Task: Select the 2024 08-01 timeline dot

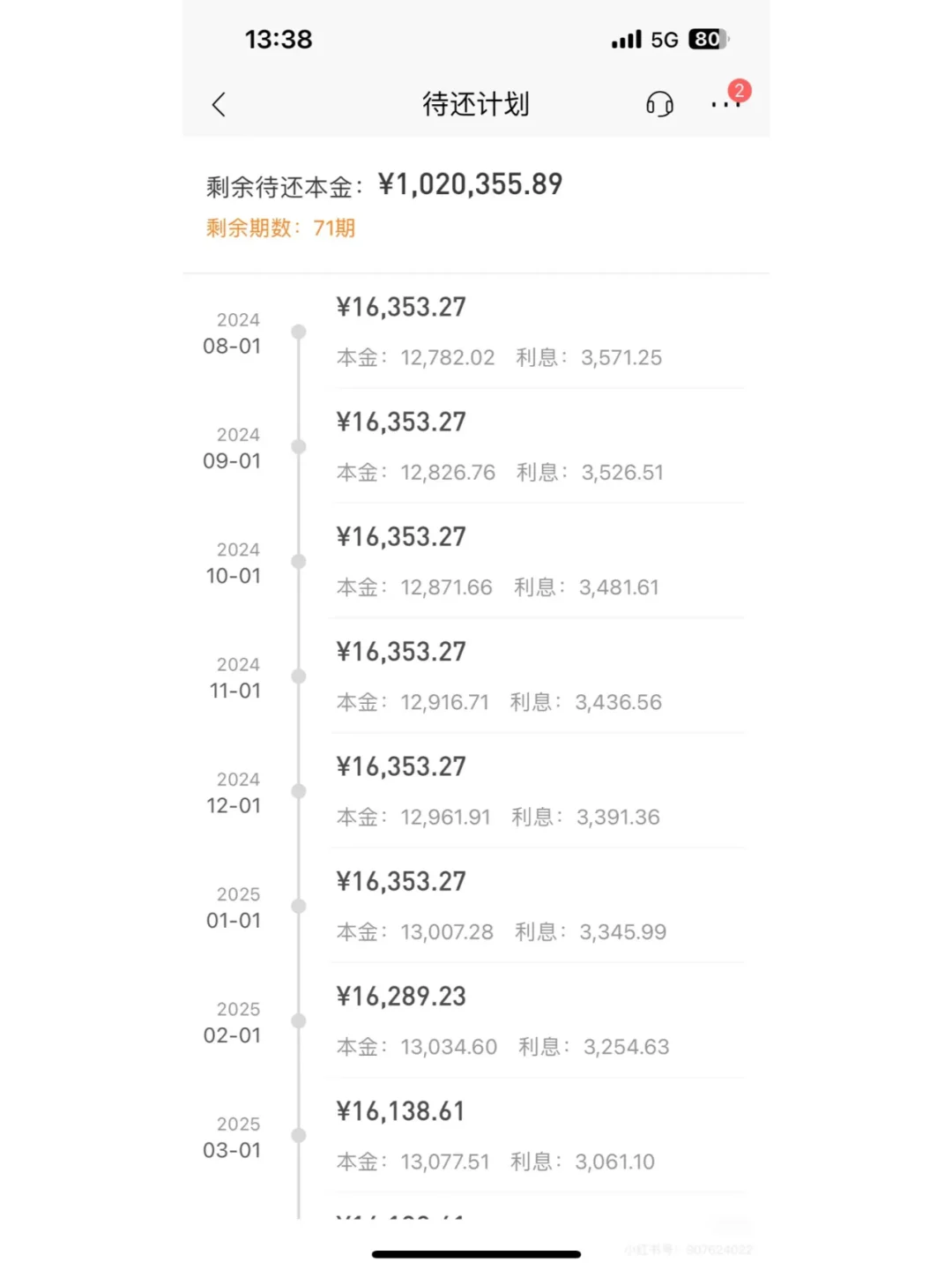Action: point(299,332)
